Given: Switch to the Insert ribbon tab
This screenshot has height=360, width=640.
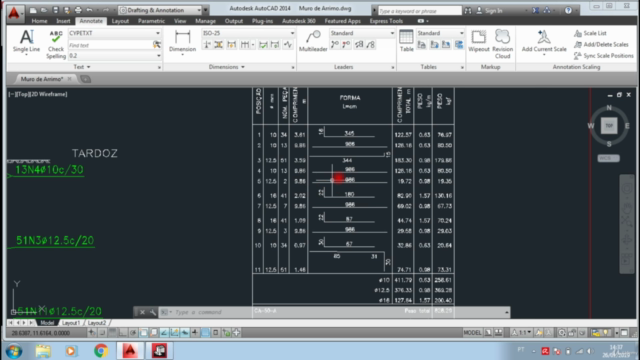Looking at the screenshot, I should (x=63, y=21).
